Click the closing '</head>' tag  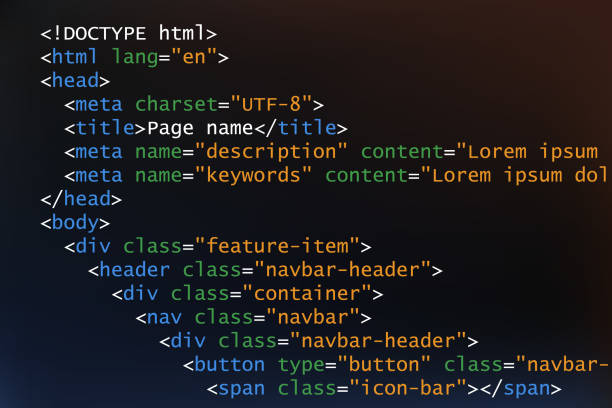click(81, 199)
